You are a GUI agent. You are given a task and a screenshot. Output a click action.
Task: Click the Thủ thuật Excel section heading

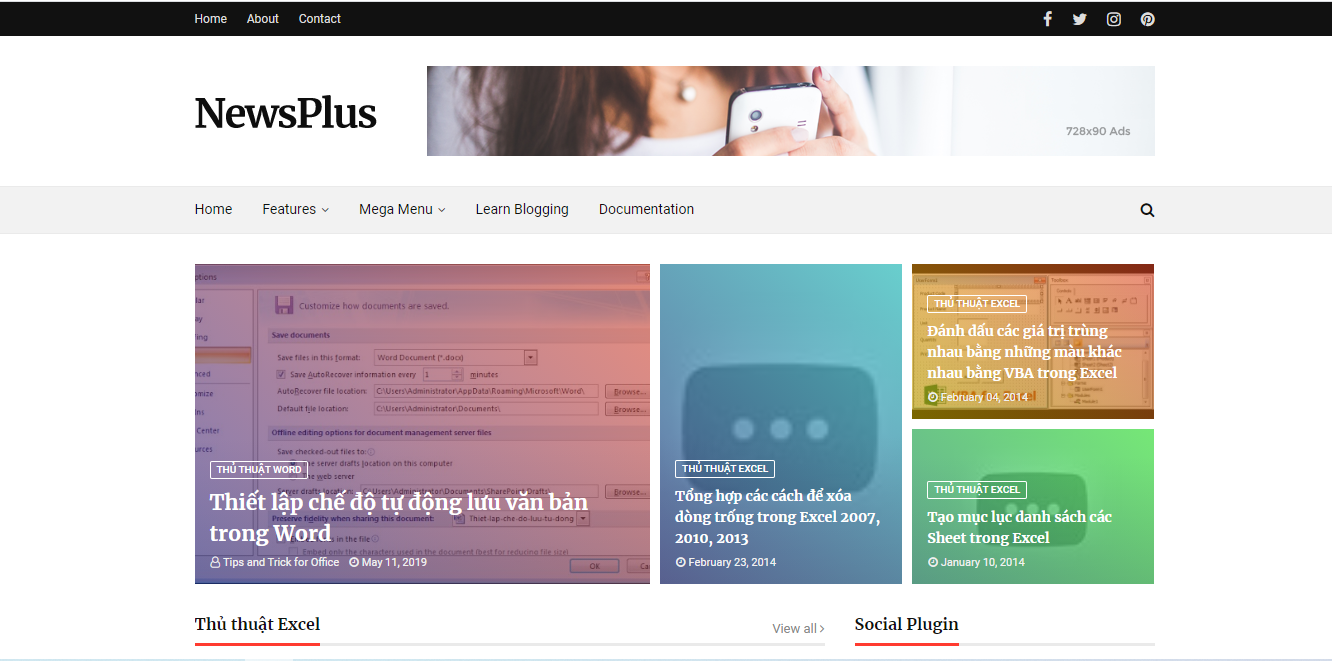tap(257, 624)
